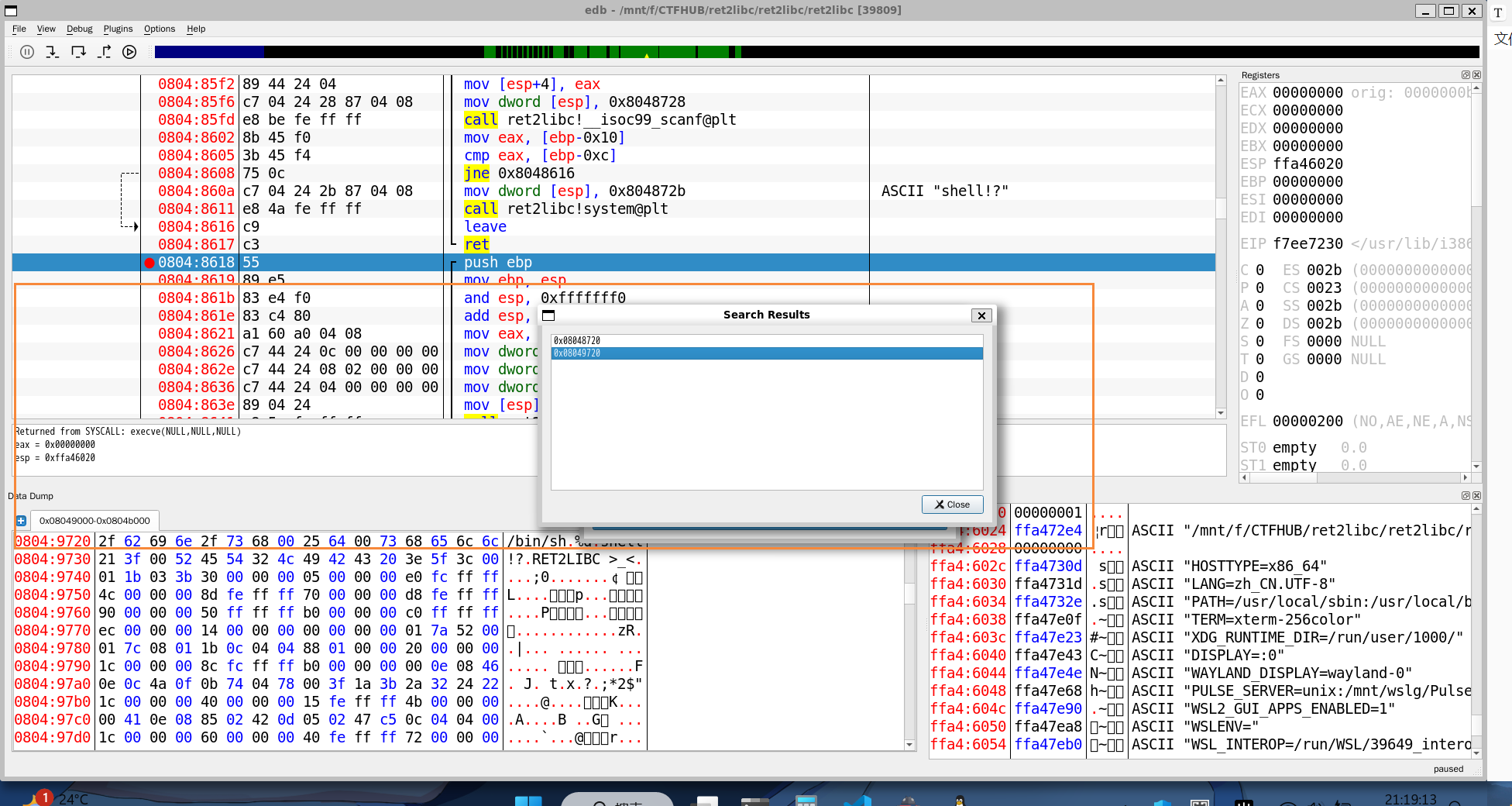Image resolution: width=1512 pixels, height=806 pixels.
Task: Click the Step Over toolbar icon
Action: coord(78,52)
